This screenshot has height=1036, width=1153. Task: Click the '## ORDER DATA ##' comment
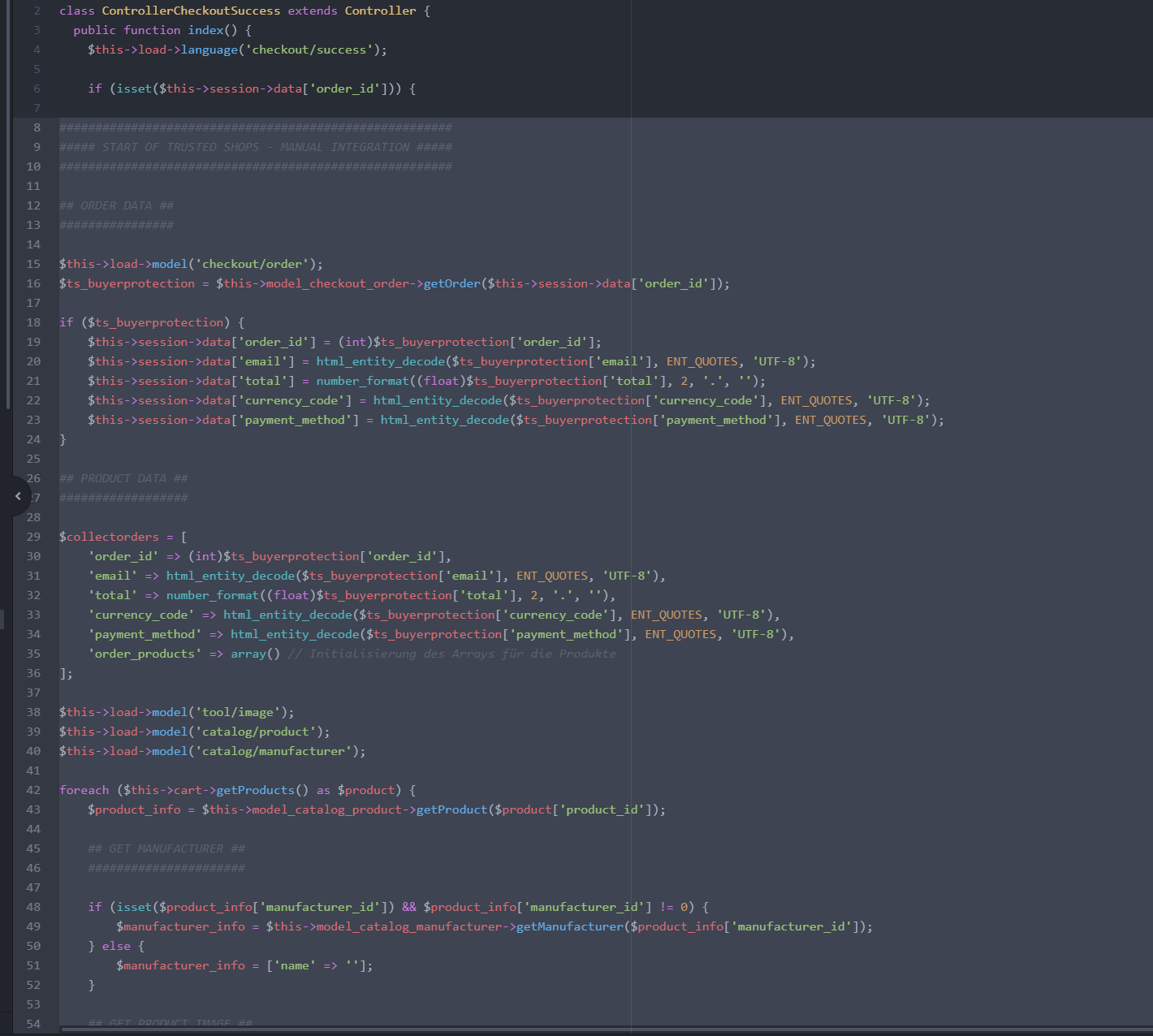(116, 205)
